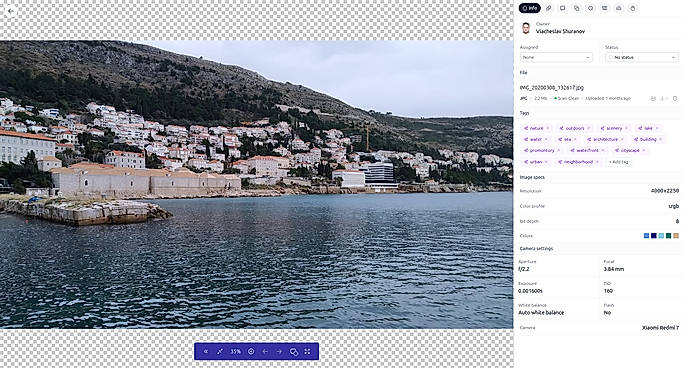Open the link tab icon
The width and height of the screenshot is (684, 368).
[548, 8]
